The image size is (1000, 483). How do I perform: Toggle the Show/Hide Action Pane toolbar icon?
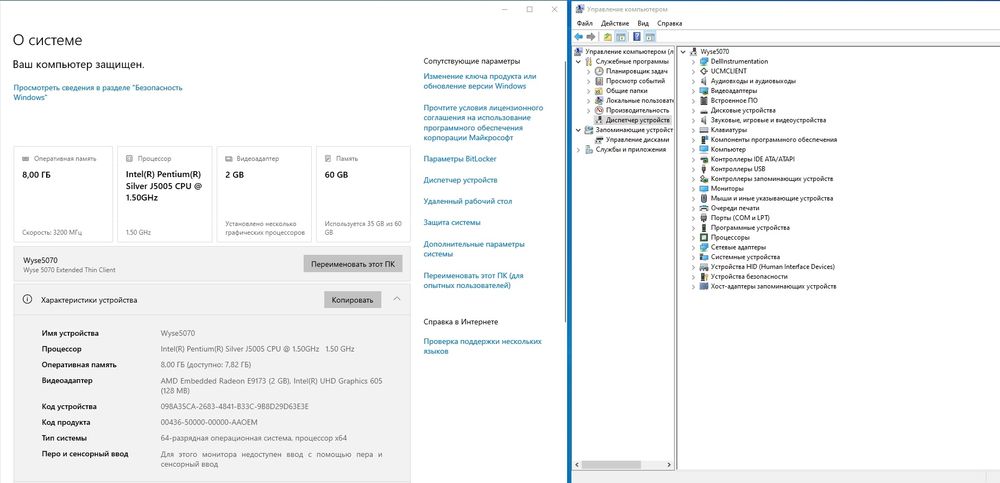coord(649,36)
